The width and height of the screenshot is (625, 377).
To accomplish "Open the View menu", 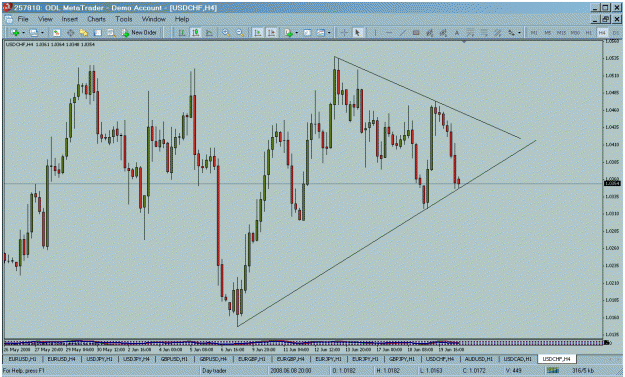I will [45, 19].
